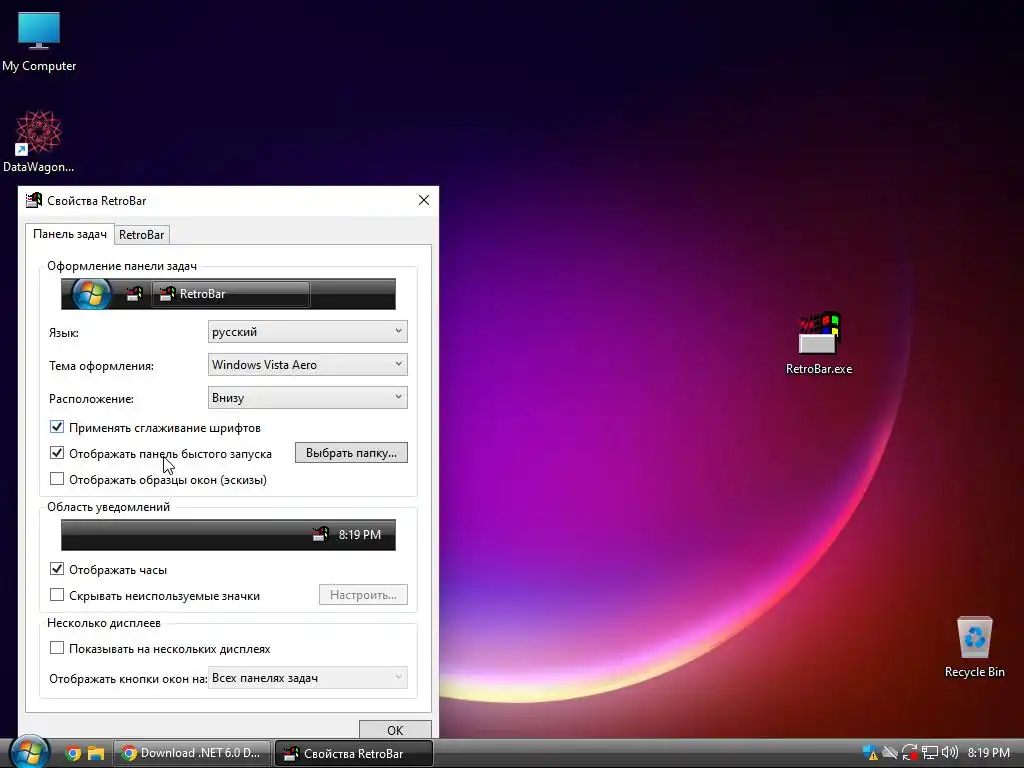Confirm the dialog with the OK button

click(395, 729)
